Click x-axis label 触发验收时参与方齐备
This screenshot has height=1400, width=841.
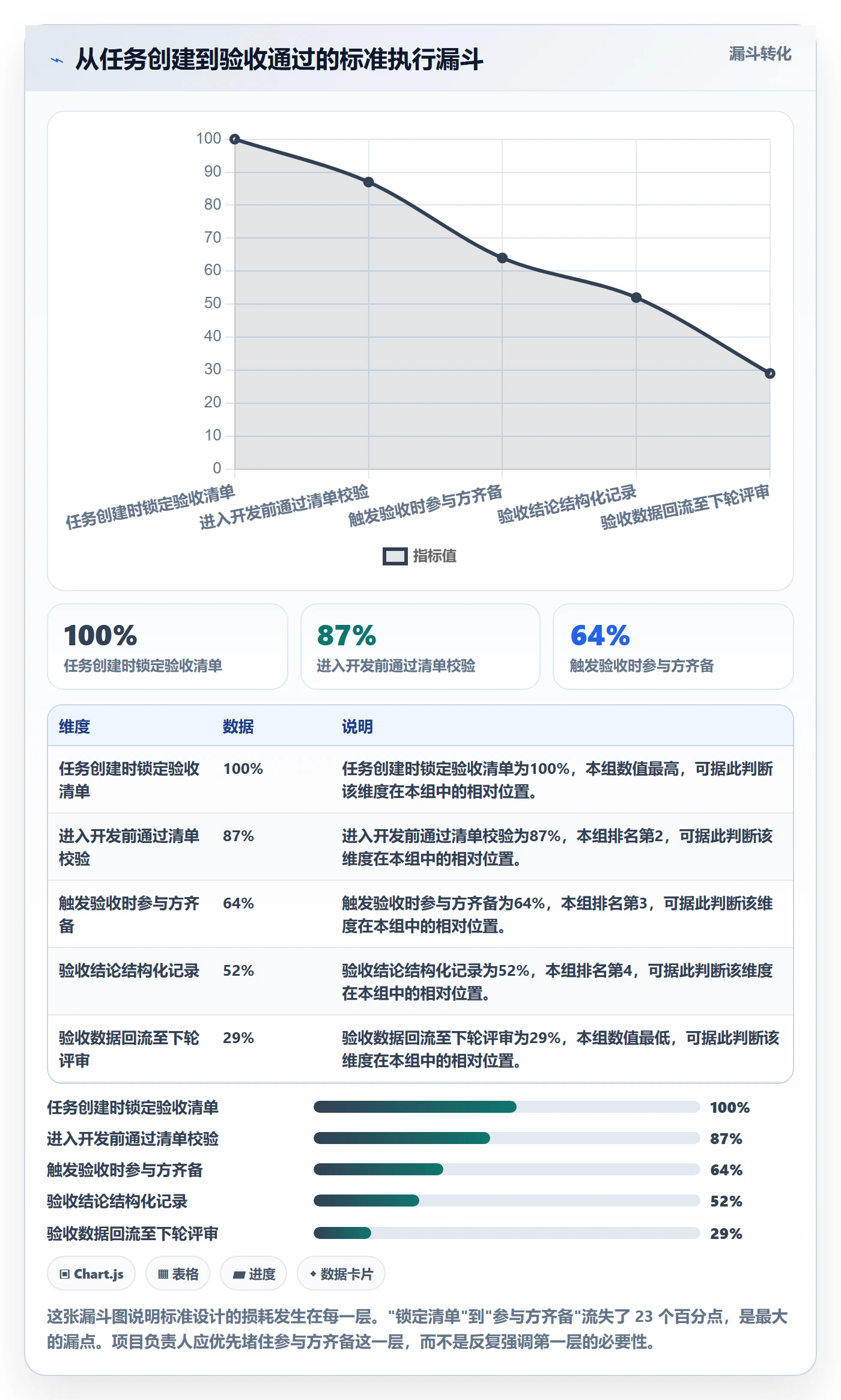(x=425, y=506)
